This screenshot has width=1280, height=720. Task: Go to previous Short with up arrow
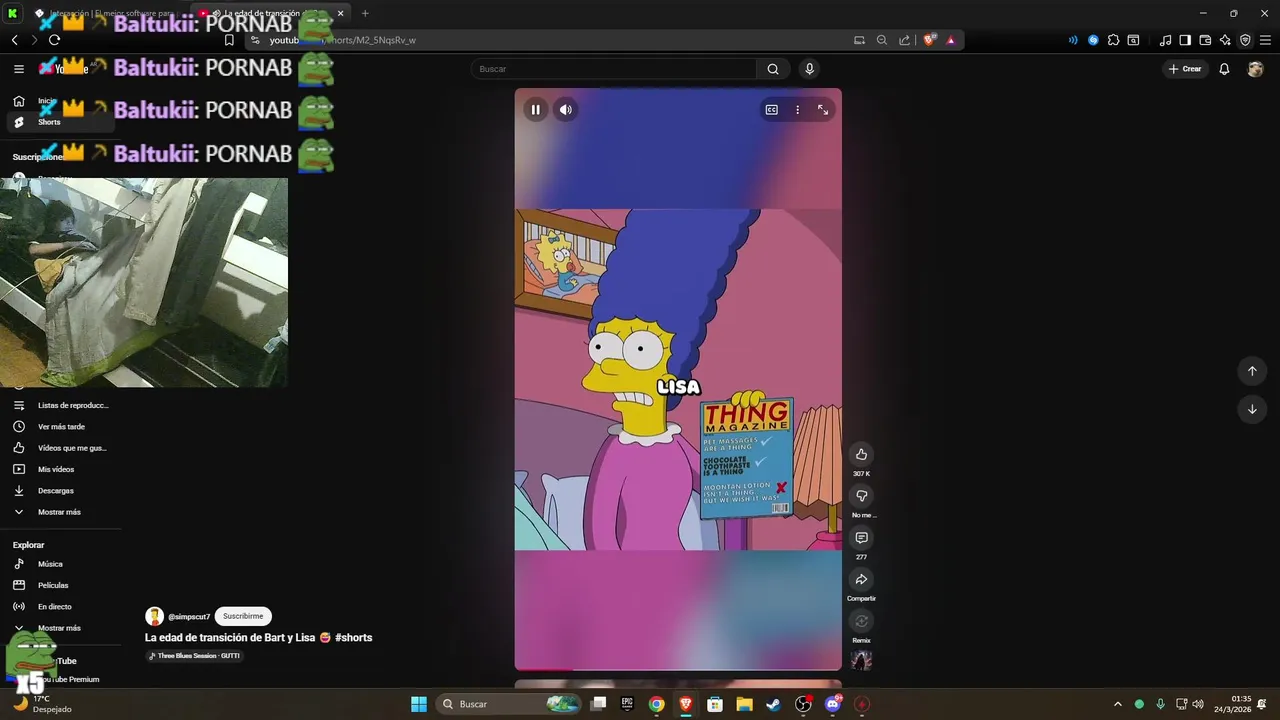1252,371
